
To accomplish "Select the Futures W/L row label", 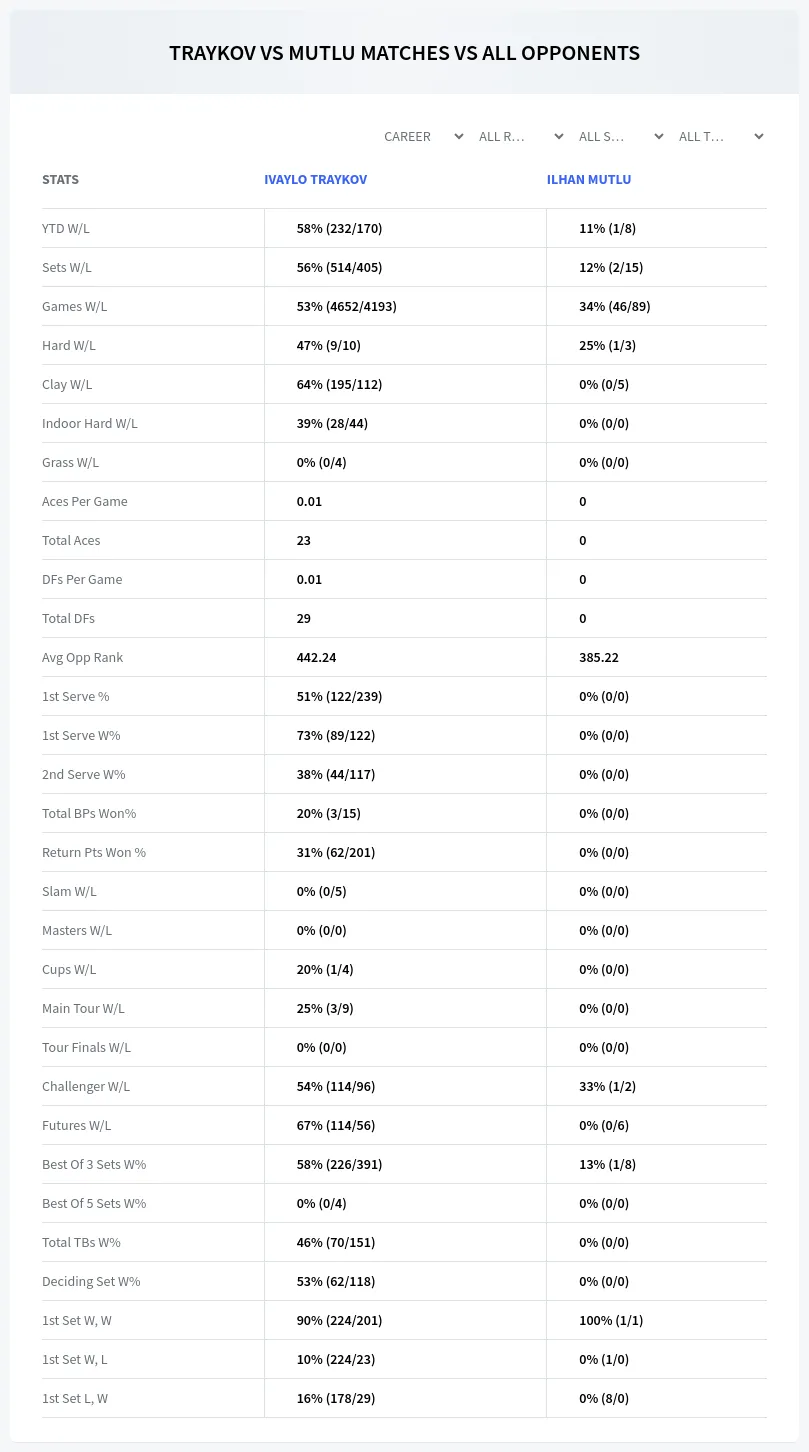I will click(x=77, y=1125).
